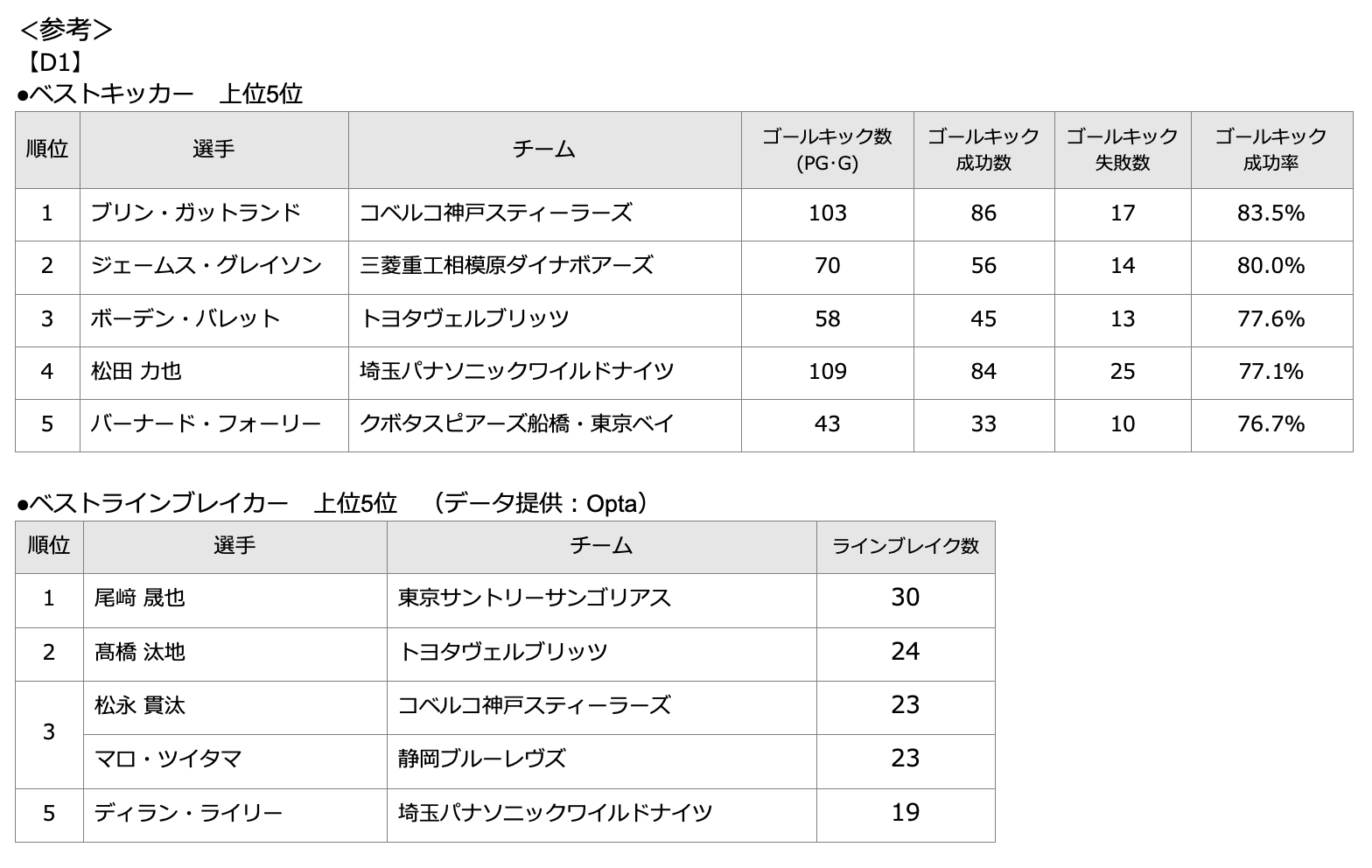Select the 松永 貫汰 name cell
The width and height of the screenshot is (1372, 868).
coord(140,705)
